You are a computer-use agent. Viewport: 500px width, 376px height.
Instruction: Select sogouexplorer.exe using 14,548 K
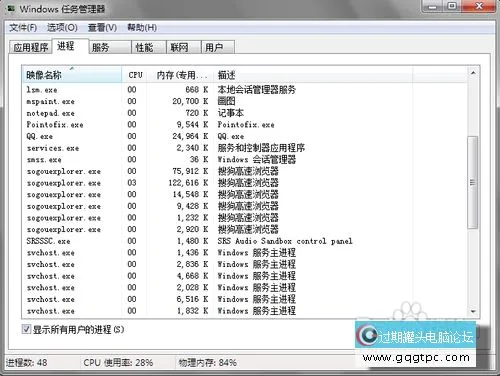tap(244, 194)
